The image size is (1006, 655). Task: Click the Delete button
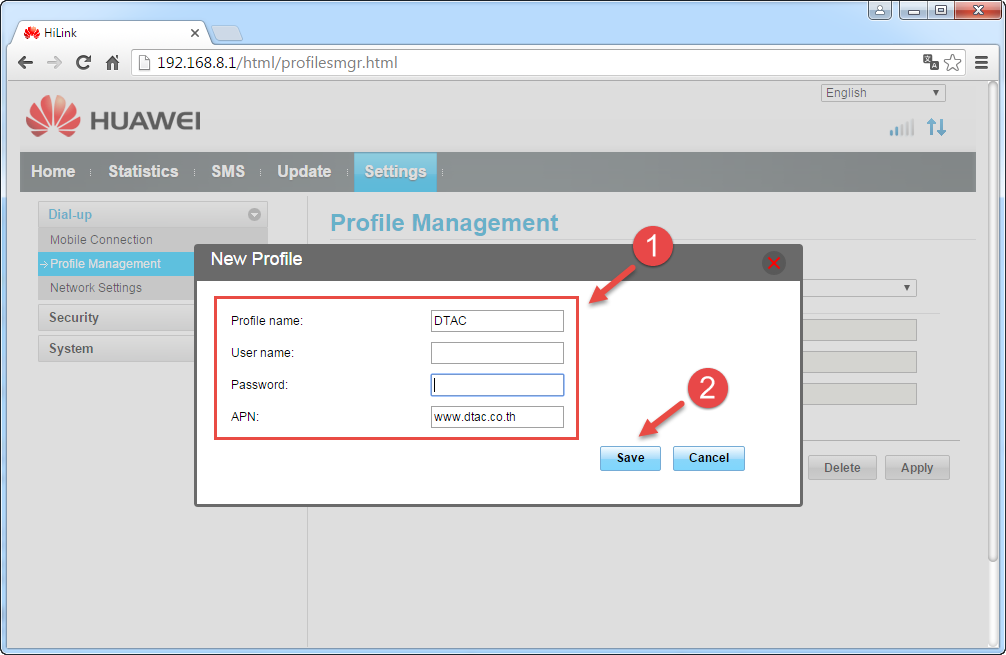(x=842, y=468)
